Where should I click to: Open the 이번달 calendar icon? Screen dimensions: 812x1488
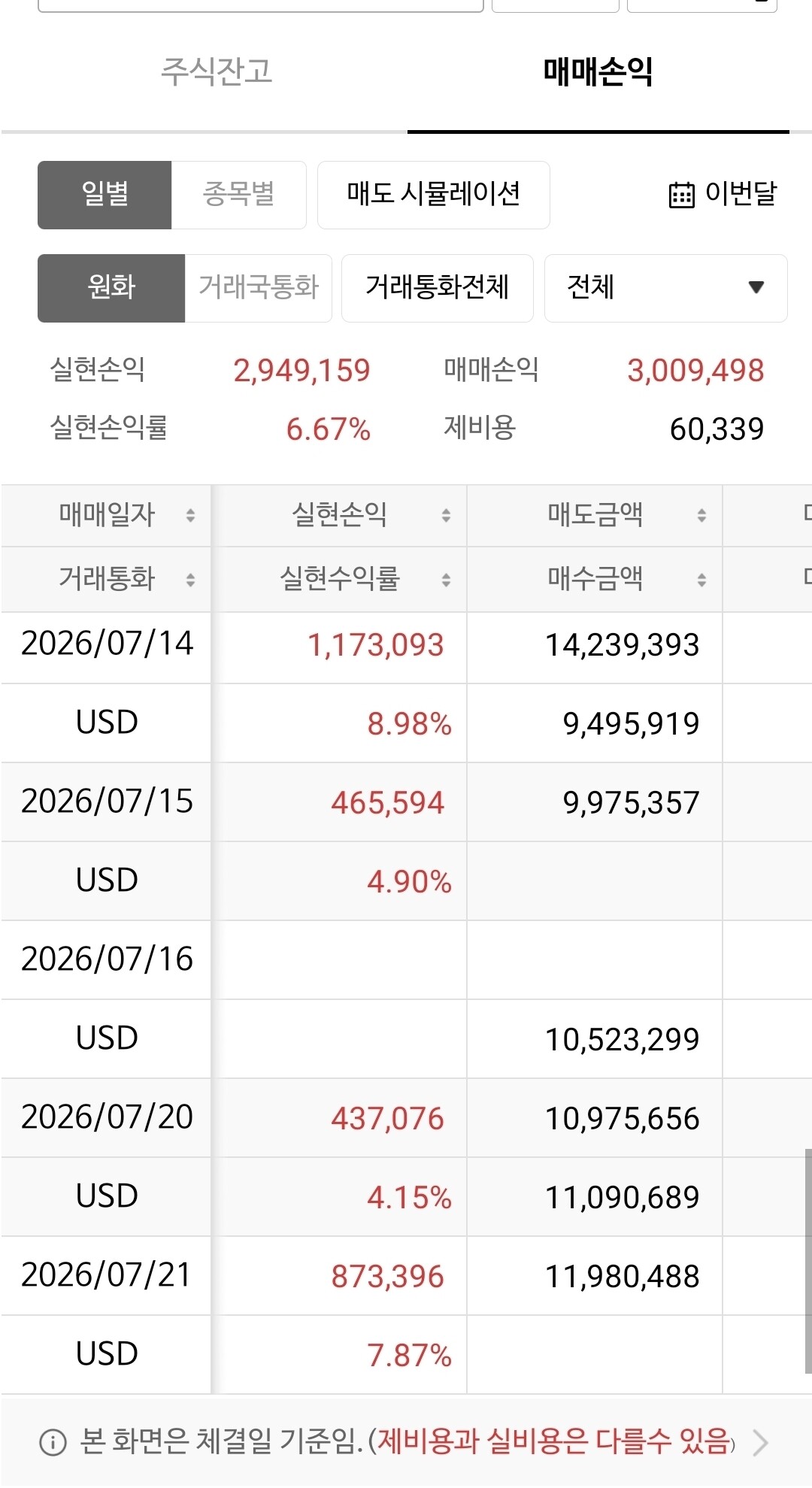point(681,195)
